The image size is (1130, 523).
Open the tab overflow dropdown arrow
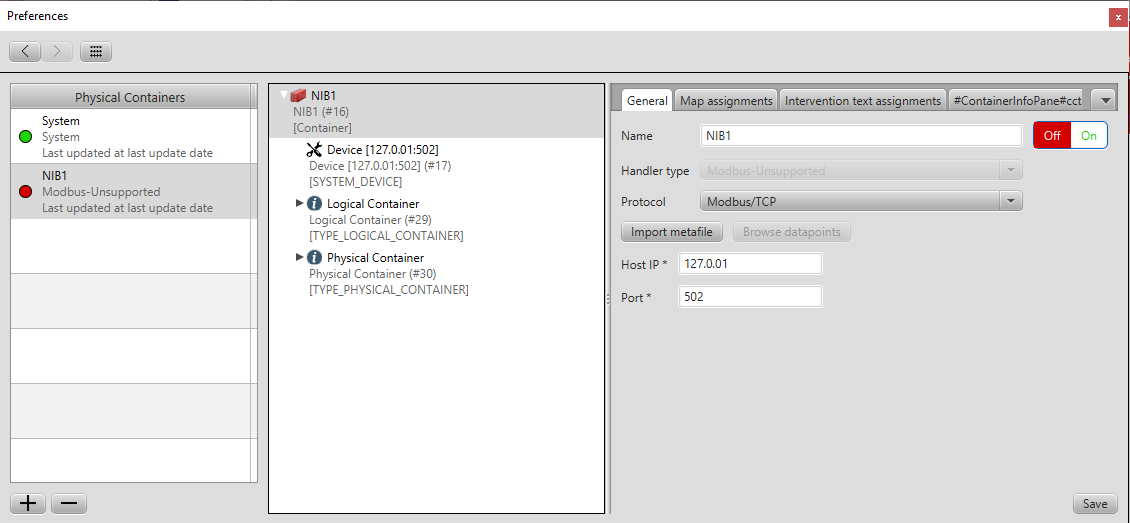1103,100
